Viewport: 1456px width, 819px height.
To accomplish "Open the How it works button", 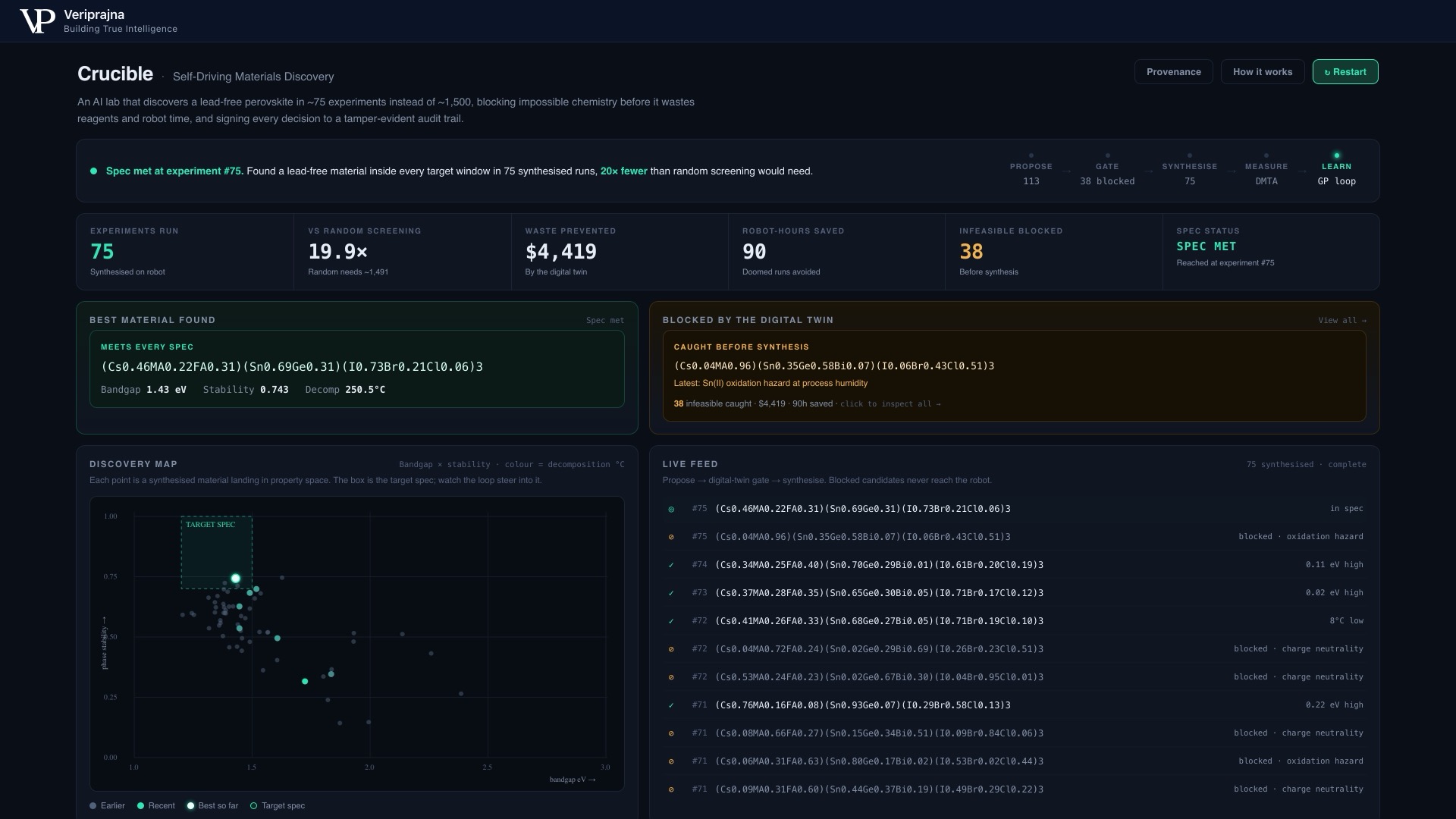I will [1263, 72].
